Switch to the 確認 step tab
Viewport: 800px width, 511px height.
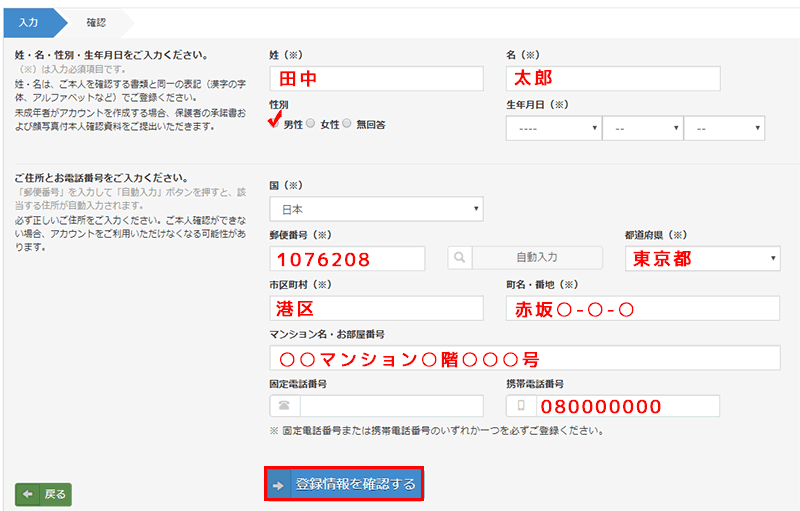click(97, 22)
